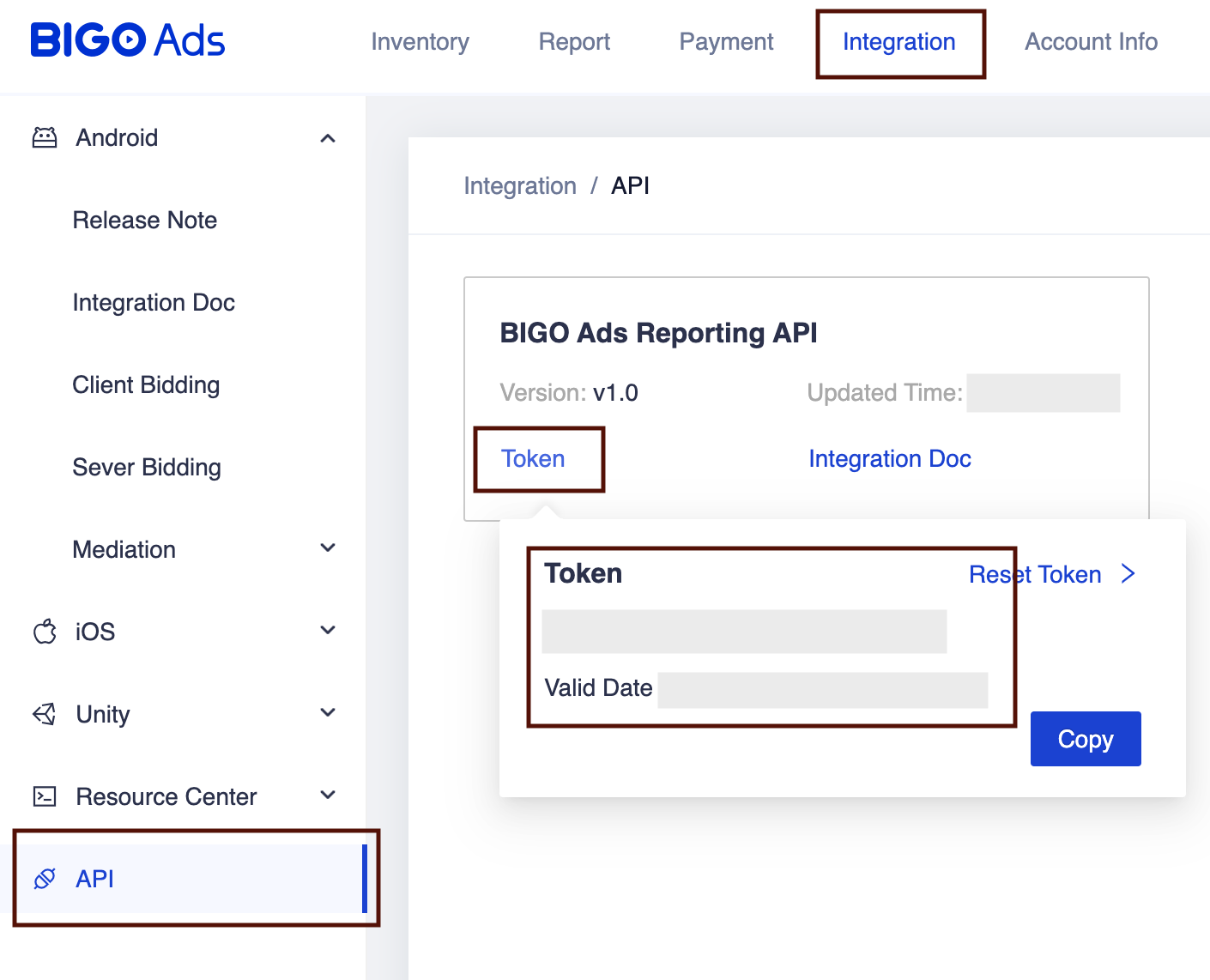The width and height of the screenshot is (1210, 980).
Task: Expand the Resource Center chevron
Action: (328, 795)
